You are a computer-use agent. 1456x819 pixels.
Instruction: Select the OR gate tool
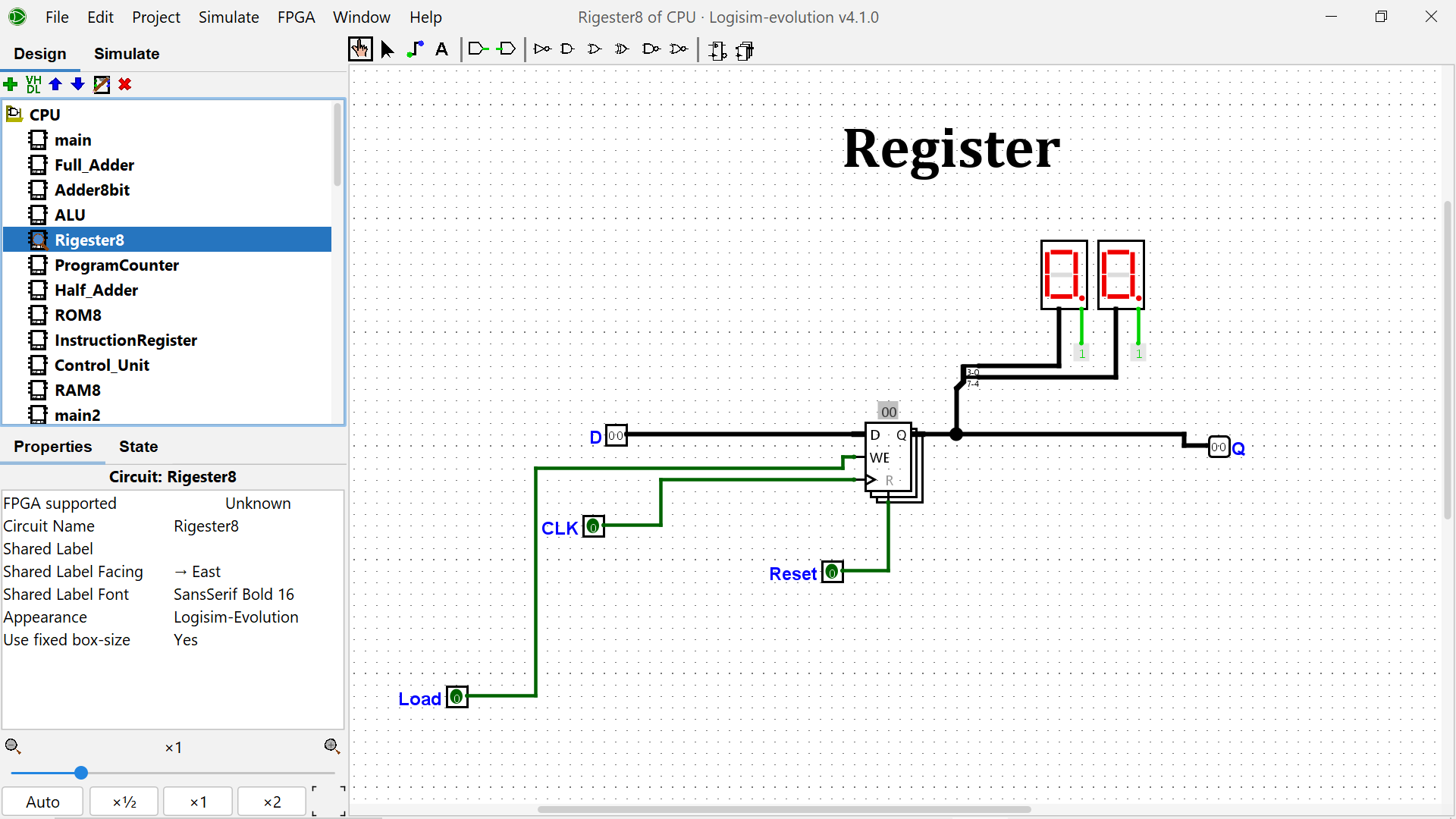[x=595, y=49]
